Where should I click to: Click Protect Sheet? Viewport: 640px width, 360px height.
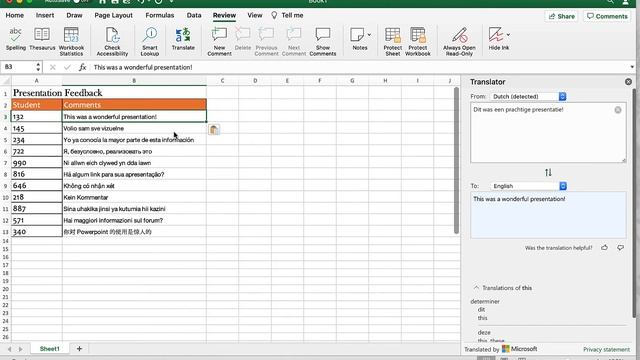393,42
